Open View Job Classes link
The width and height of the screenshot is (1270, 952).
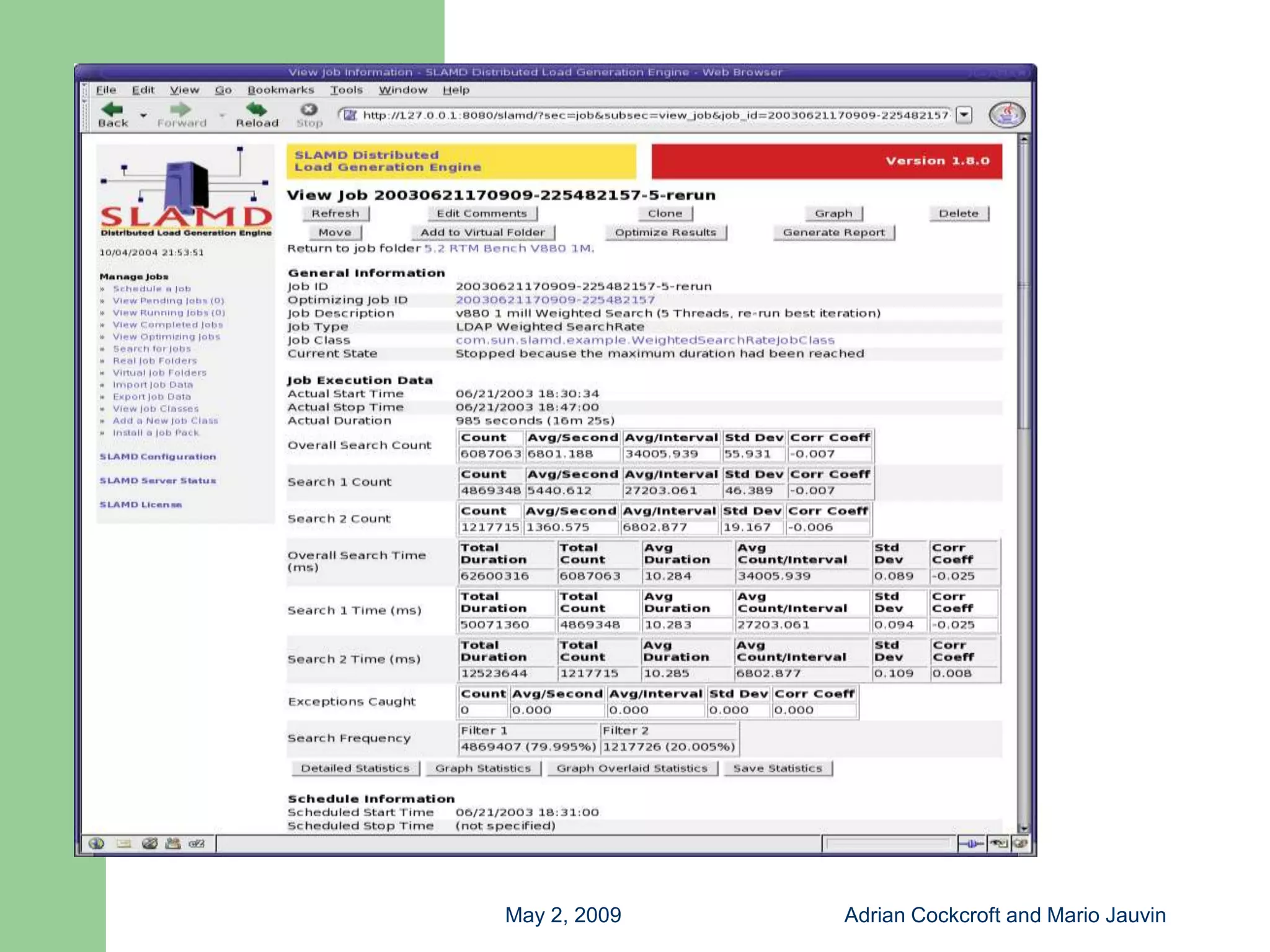(156, 409)
